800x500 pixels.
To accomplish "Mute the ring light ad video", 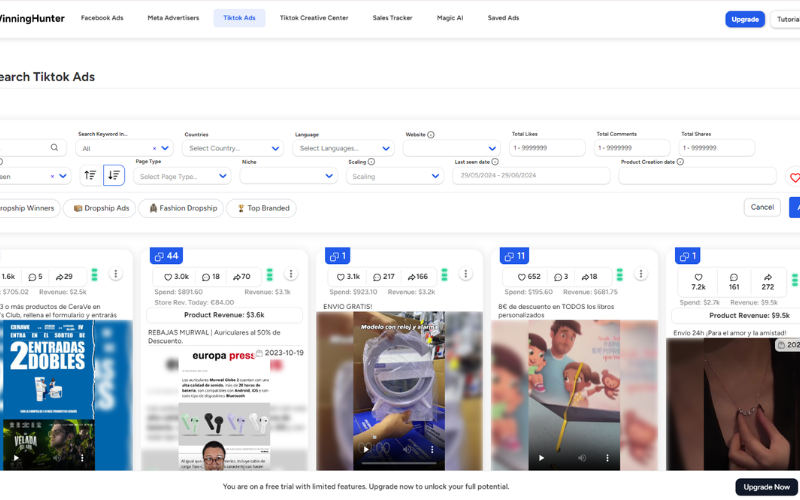I will 407,449.
